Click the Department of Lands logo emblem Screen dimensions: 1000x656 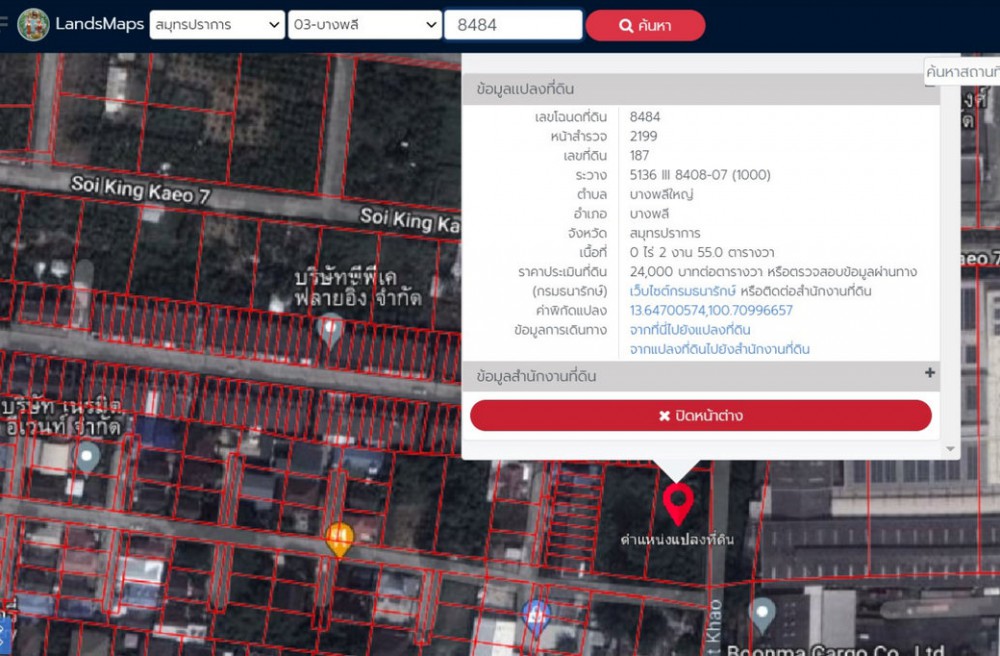[33, 25]
